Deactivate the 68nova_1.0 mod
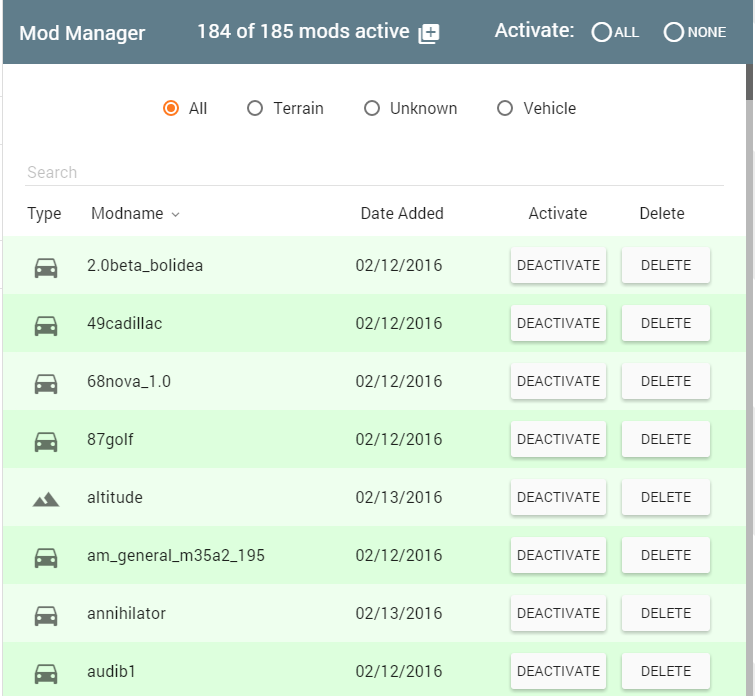 (x=558, y=381)
